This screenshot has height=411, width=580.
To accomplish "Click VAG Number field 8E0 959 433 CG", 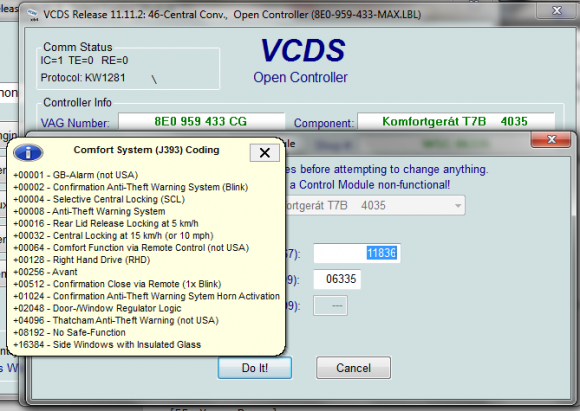I will [x=201, y=121].
